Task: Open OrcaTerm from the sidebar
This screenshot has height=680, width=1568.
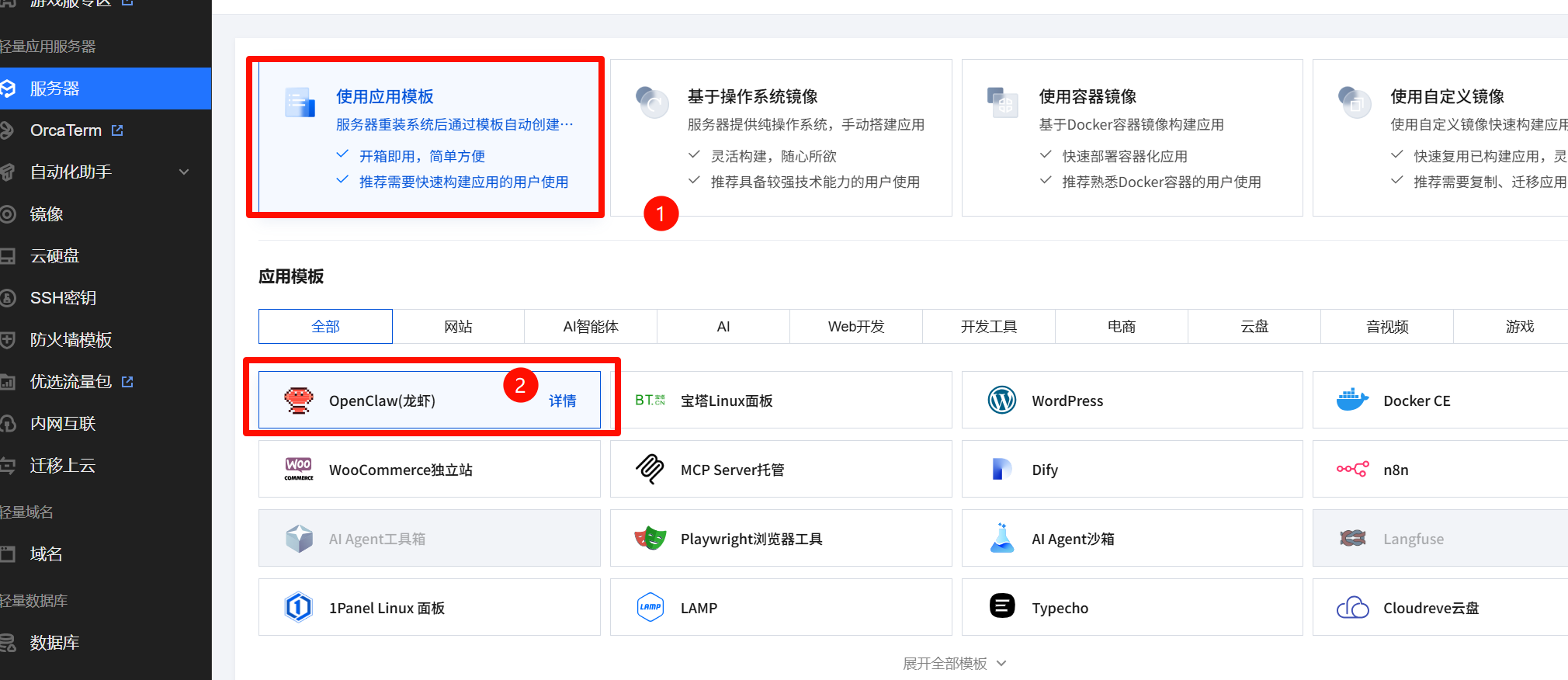Action: 67,130
